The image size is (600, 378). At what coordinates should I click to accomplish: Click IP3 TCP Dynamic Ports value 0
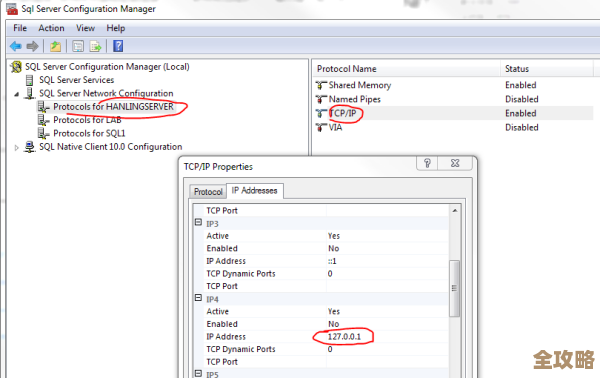[330, 274]
